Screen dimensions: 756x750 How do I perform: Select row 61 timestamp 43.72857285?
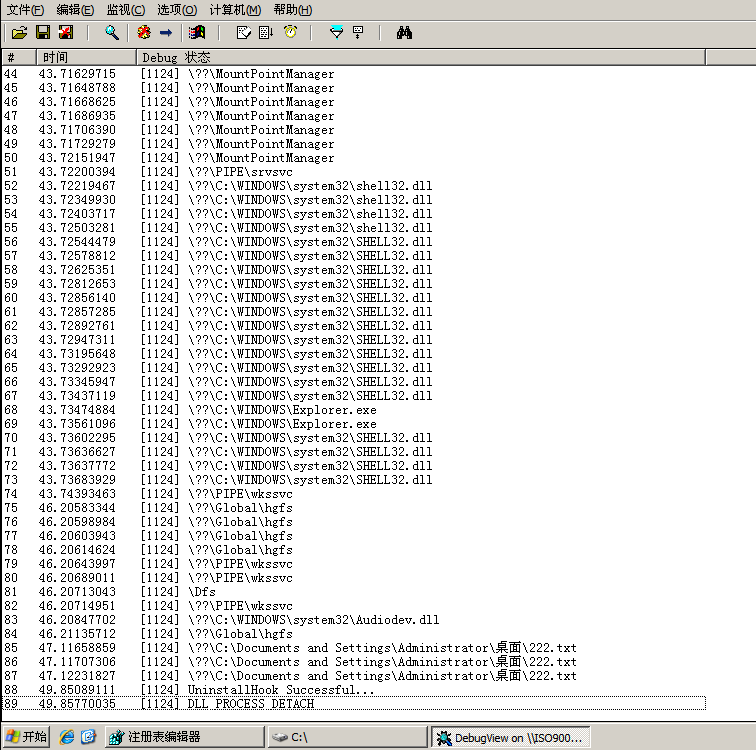[77, 311]
